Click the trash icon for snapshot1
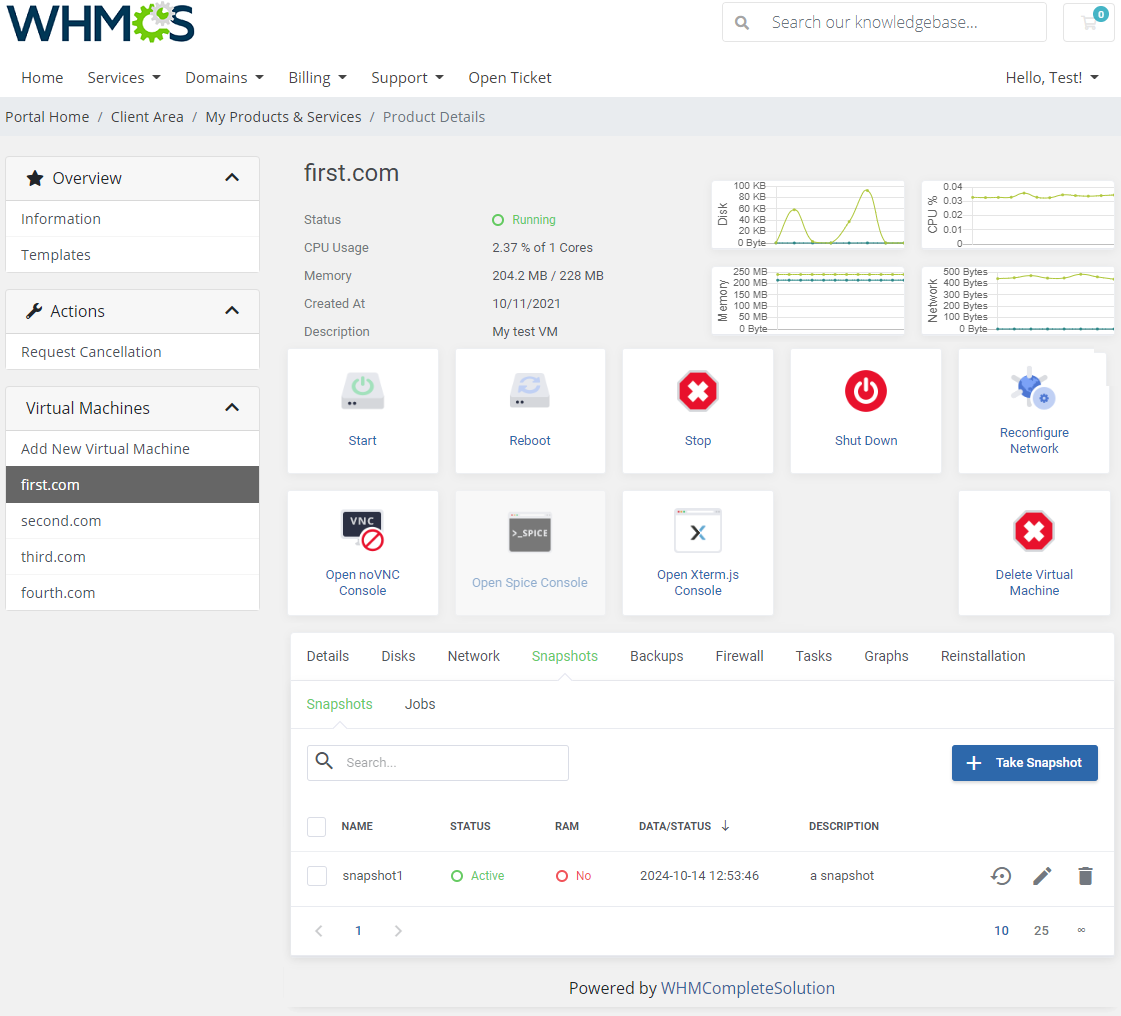The image size is (1121, 1016). coord(1085,876)
